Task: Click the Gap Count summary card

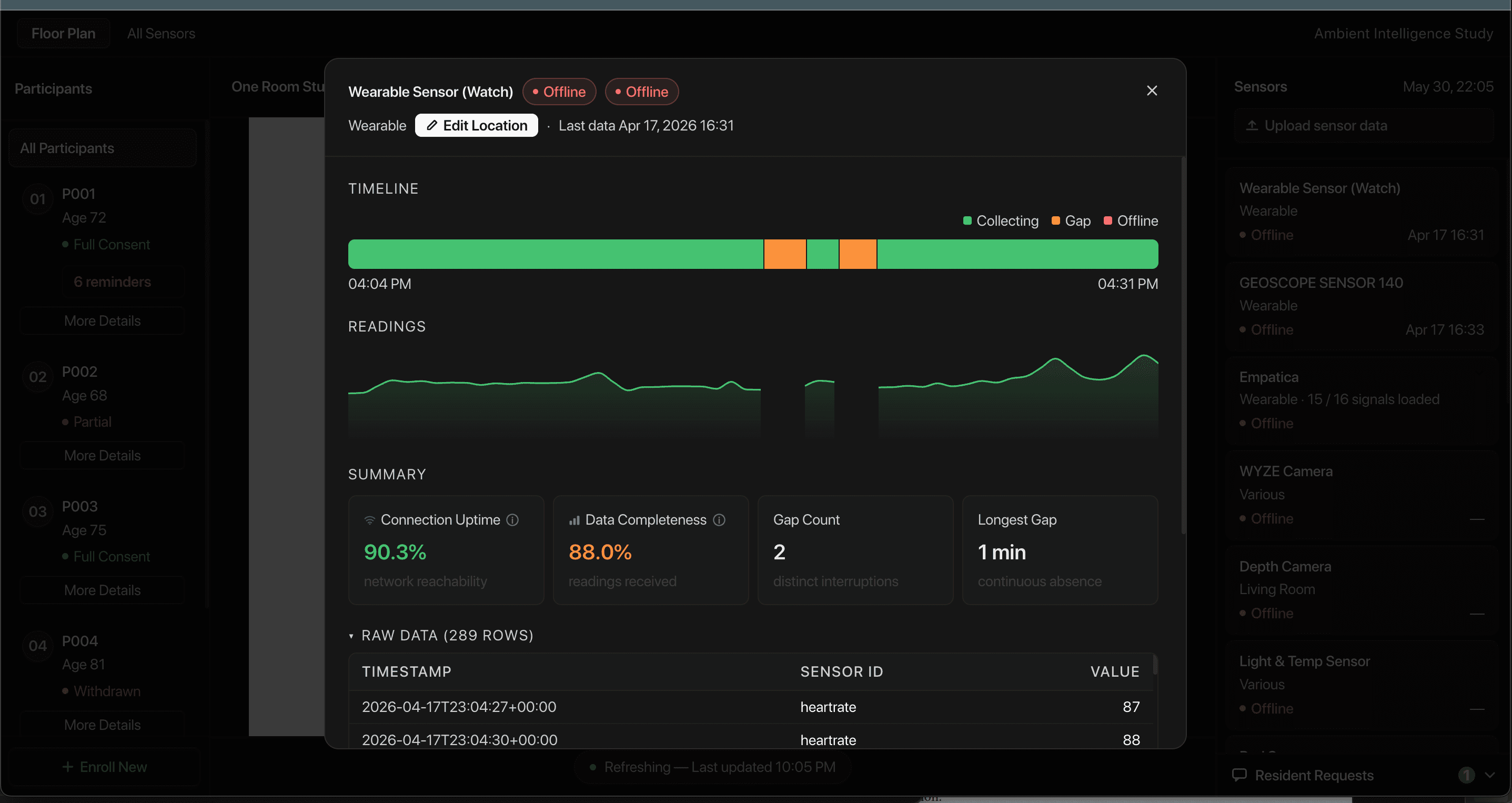Action: [855, 550]
